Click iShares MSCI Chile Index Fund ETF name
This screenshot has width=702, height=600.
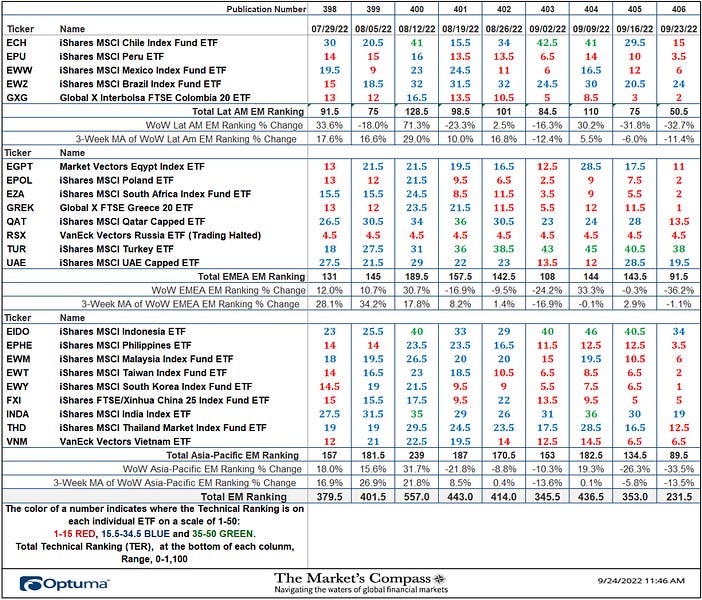click(x=139, y=43)
